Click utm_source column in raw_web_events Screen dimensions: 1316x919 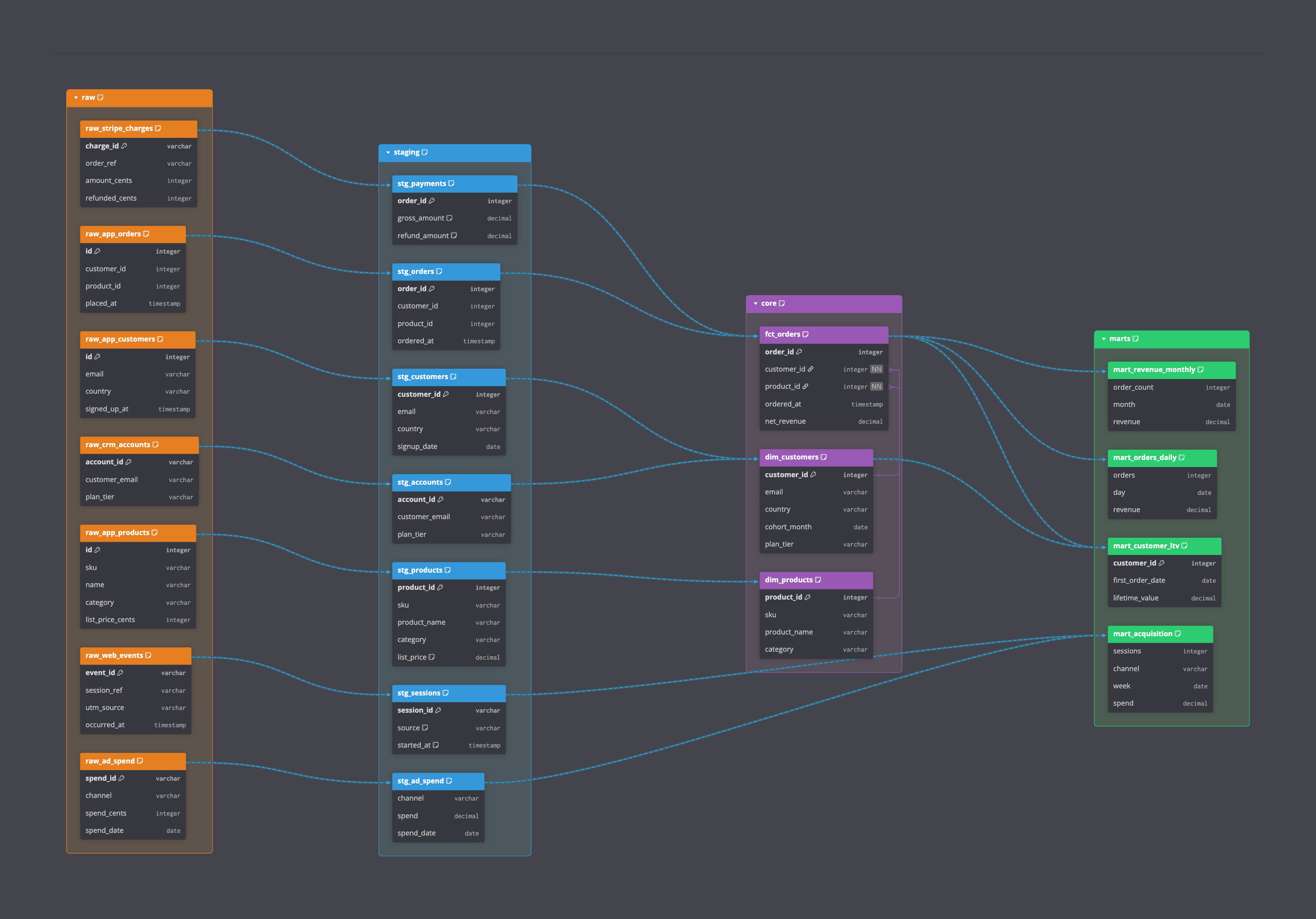136,708
